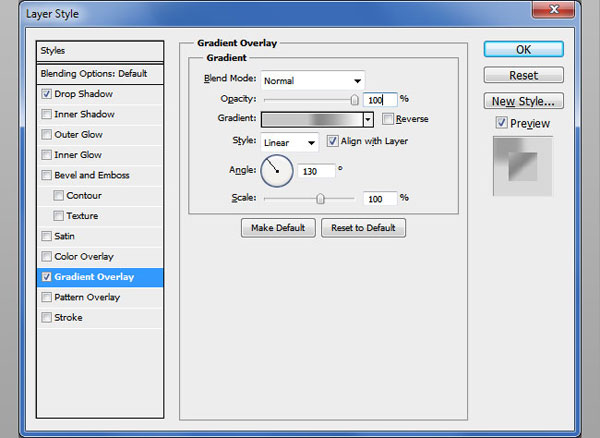
Task: Tick the Inner Shadow checkbox
Action: pos(47,114)
